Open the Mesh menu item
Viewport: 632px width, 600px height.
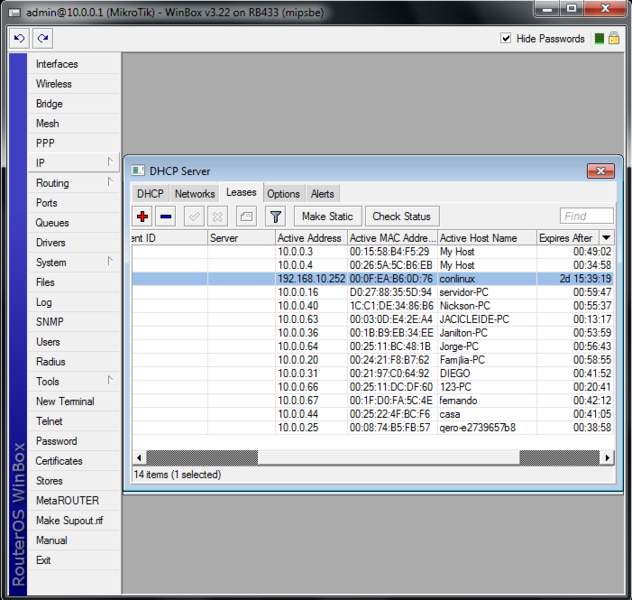74,123
